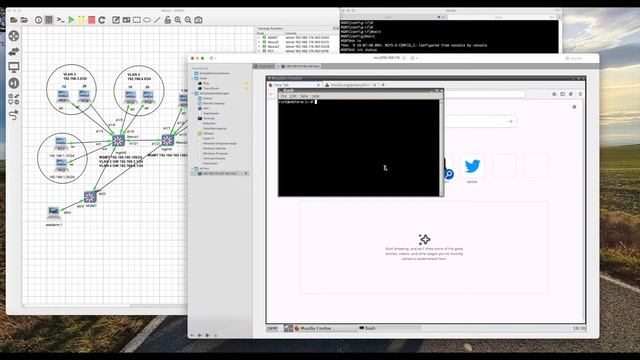The image size is (640, 360).
Task: Select Terminal entry in remote desktop sidebar
Action: tap(209, 118)
